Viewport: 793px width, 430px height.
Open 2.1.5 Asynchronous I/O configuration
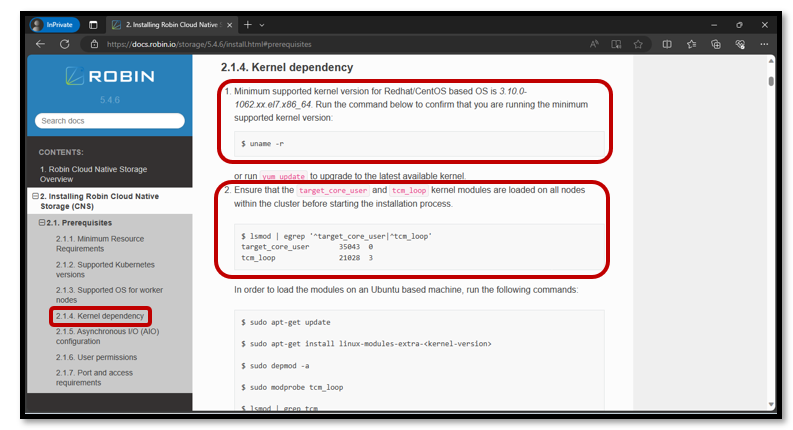click(107, 336)
